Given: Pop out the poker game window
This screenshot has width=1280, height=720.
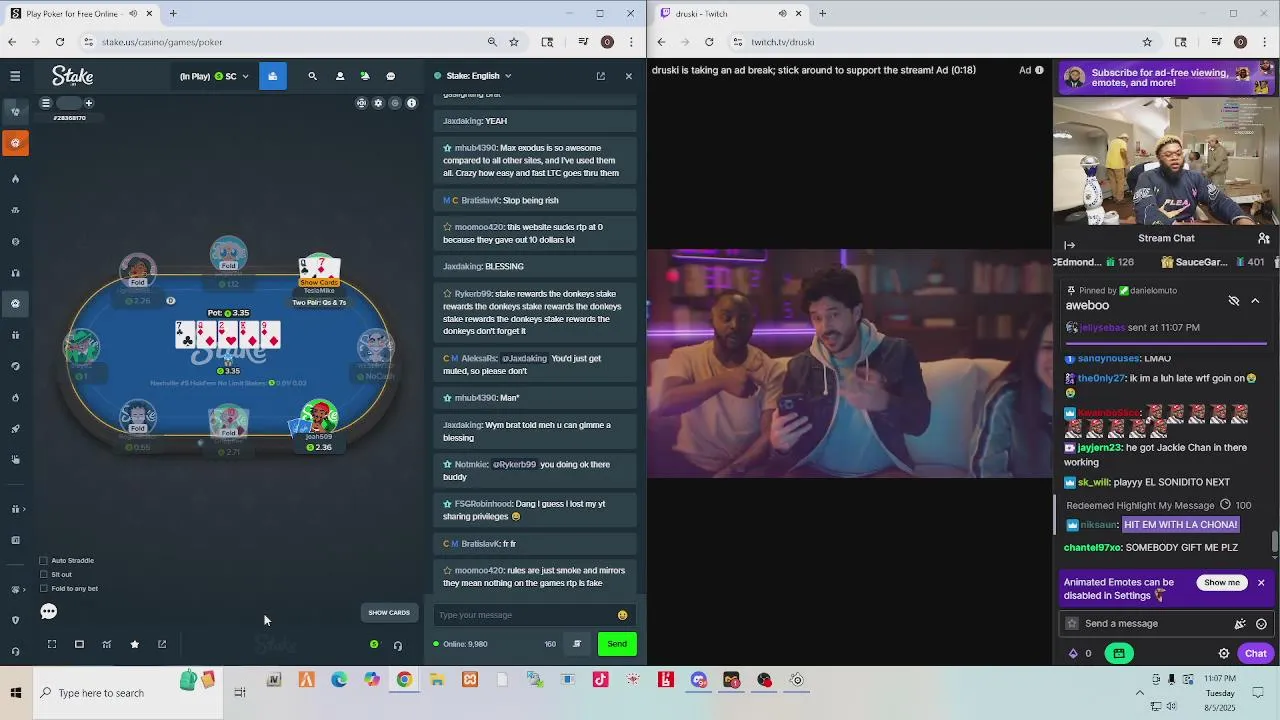Looking at the screenshot, I should click(162, 644).
